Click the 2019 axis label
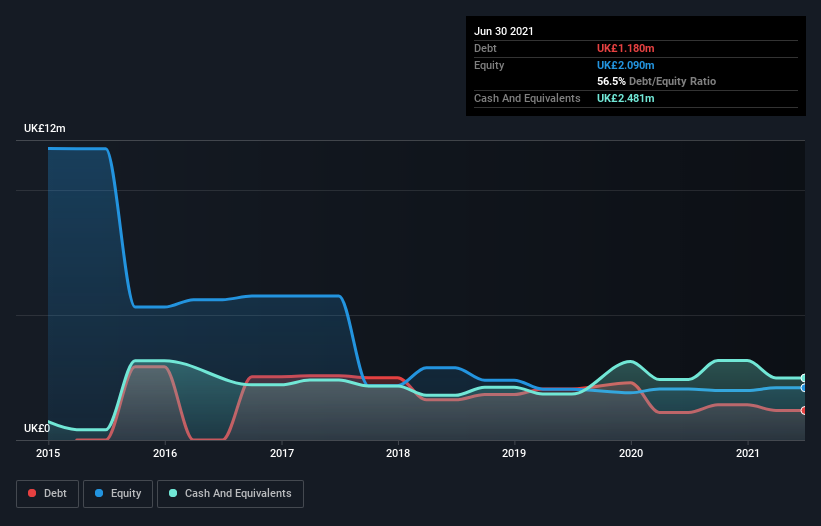Image resolution: width=821 pixels, height=526 pixels. [514, 453]
